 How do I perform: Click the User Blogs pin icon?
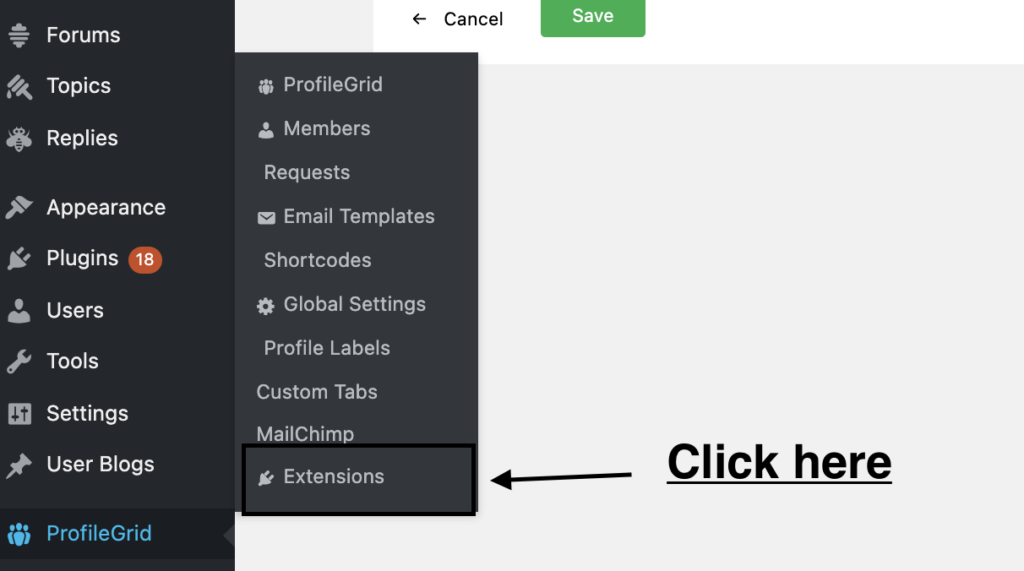pos(18,465)
